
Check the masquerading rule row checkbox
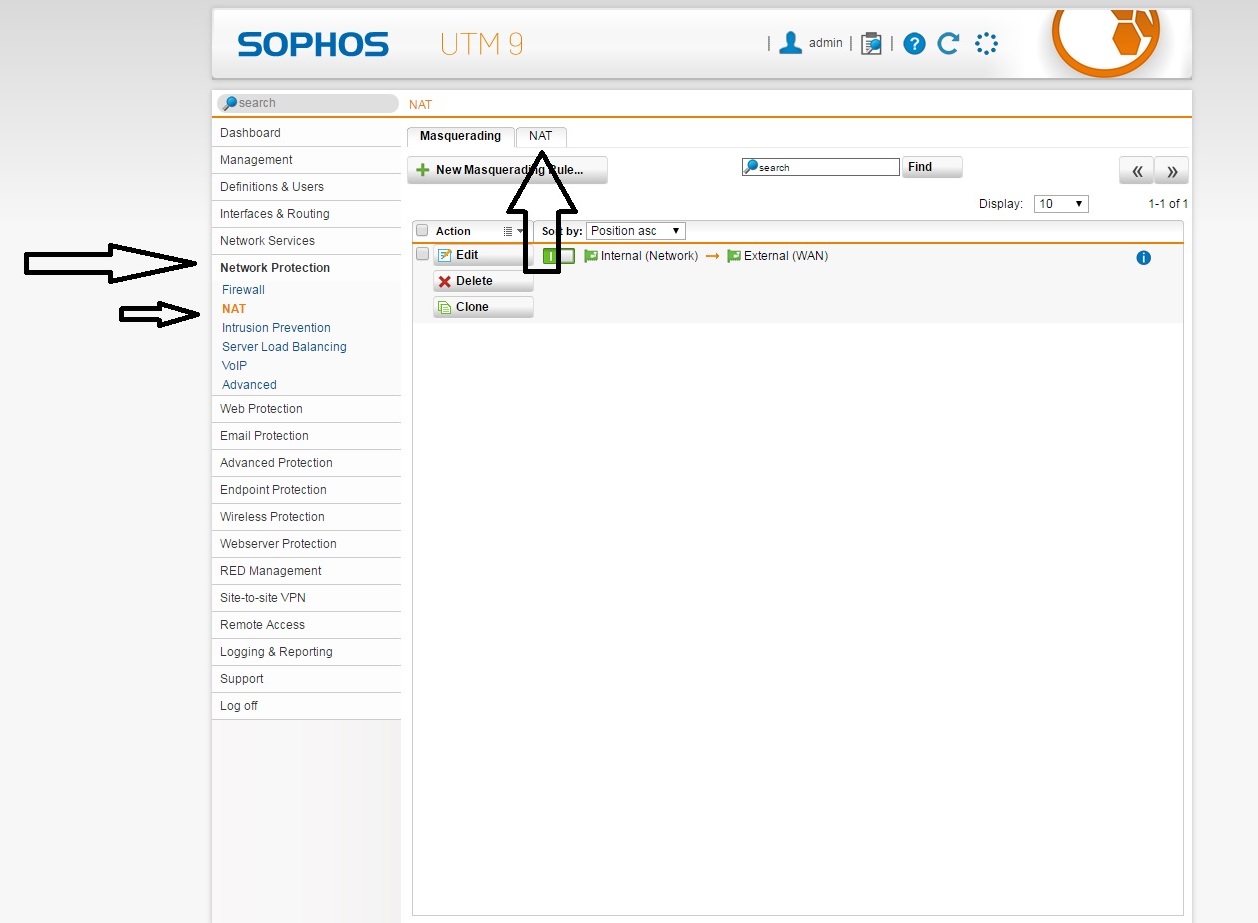[422, 254]
